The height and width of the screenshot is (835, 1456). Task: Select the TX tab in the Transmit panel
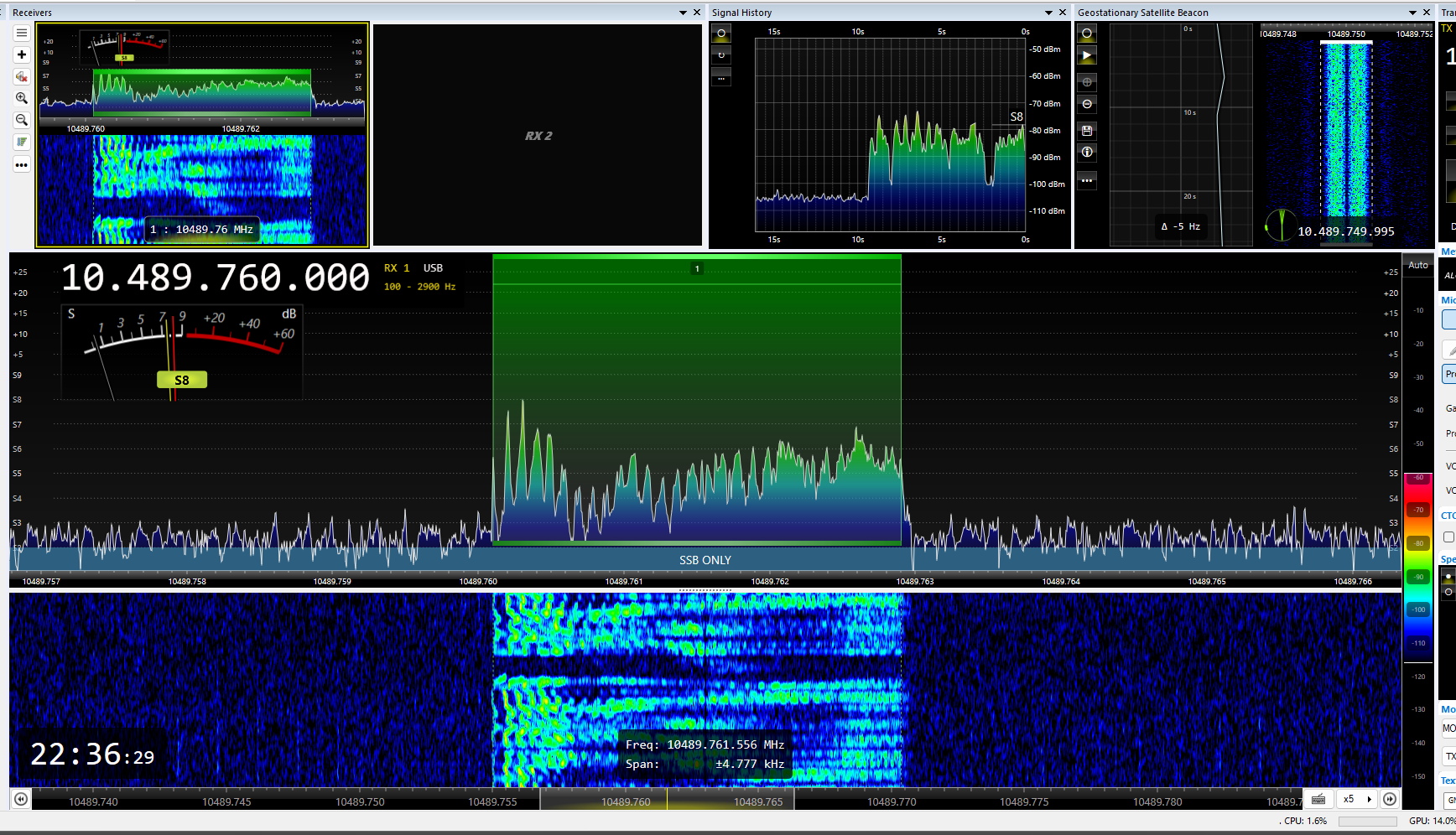(x=1447, y=28)
